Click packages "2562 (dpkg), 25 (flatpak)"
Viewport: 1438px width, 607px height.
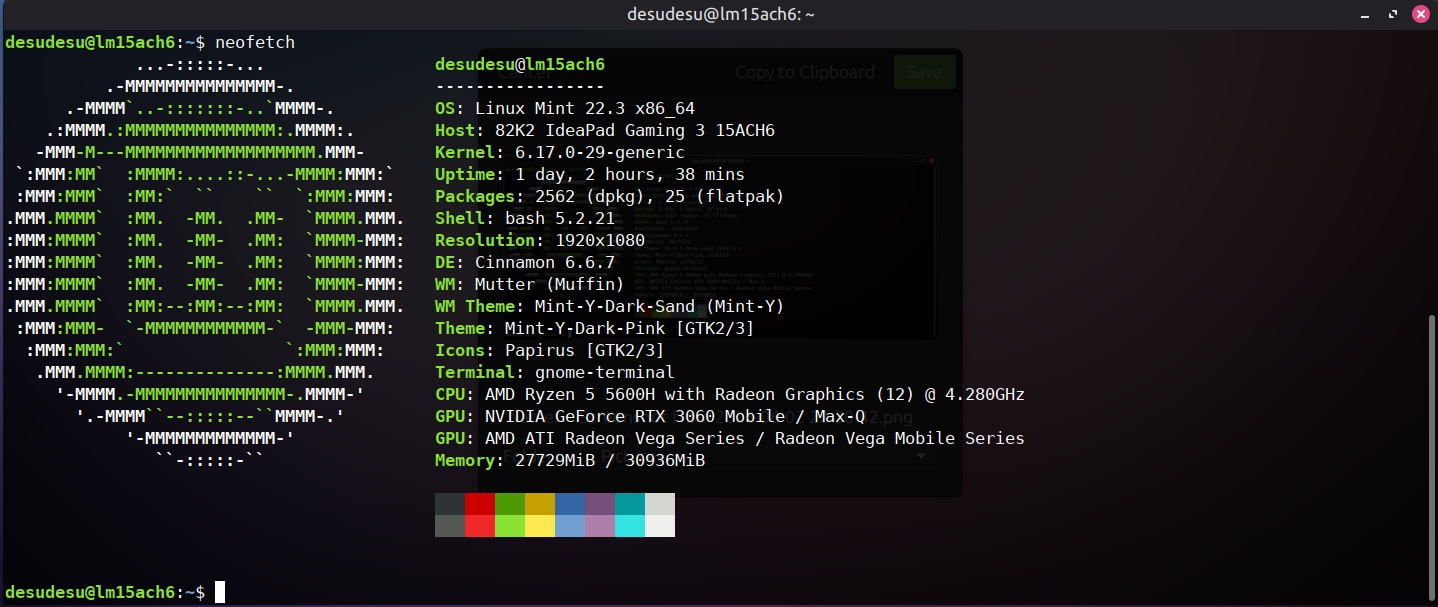(660, 197)
